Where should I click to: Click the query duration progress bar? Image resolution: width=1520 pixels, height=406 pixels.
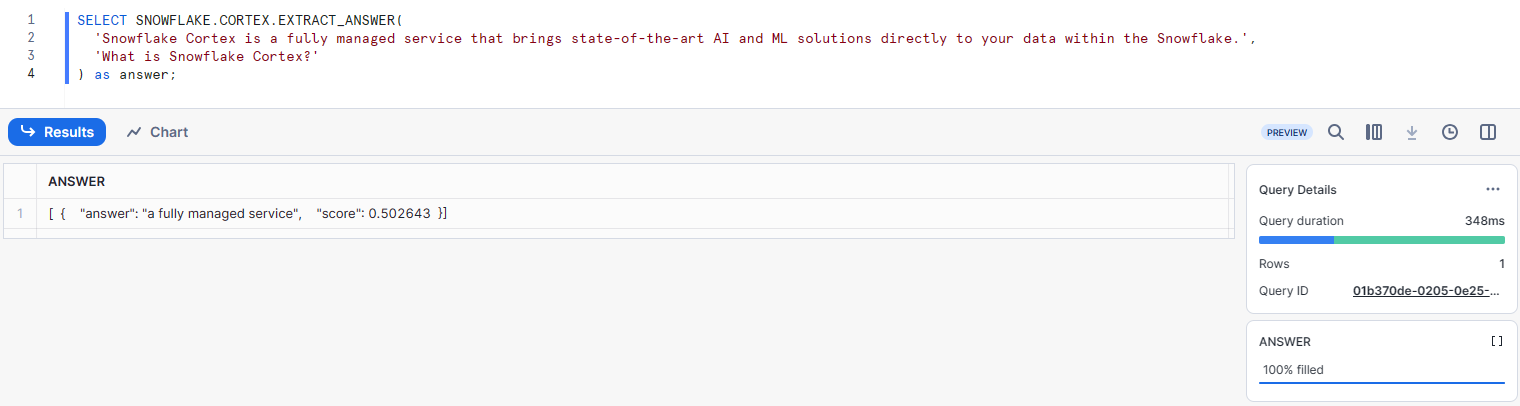pos(1381,240)
